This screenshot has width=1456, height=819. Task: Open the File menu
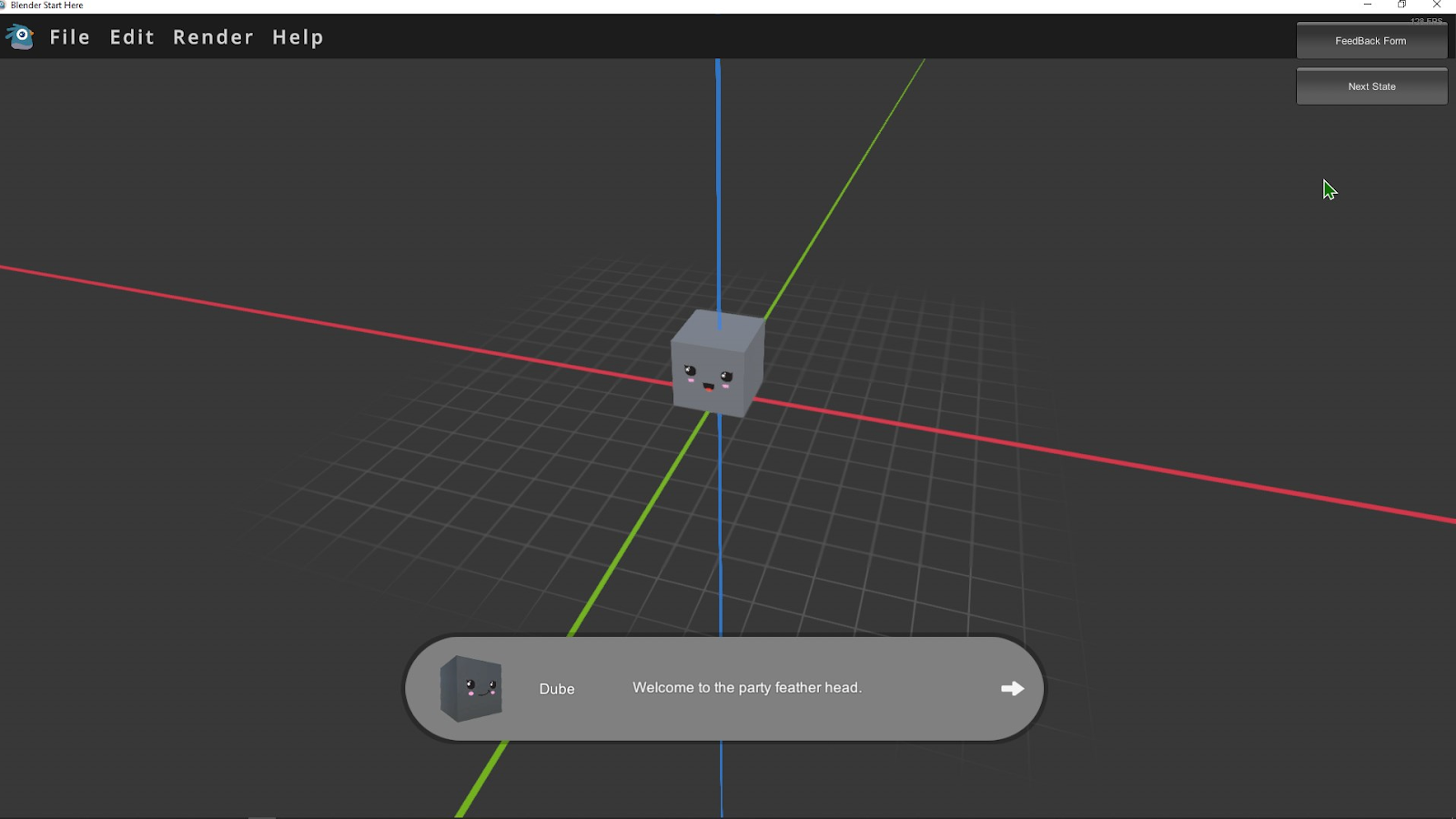coord(70,37)
